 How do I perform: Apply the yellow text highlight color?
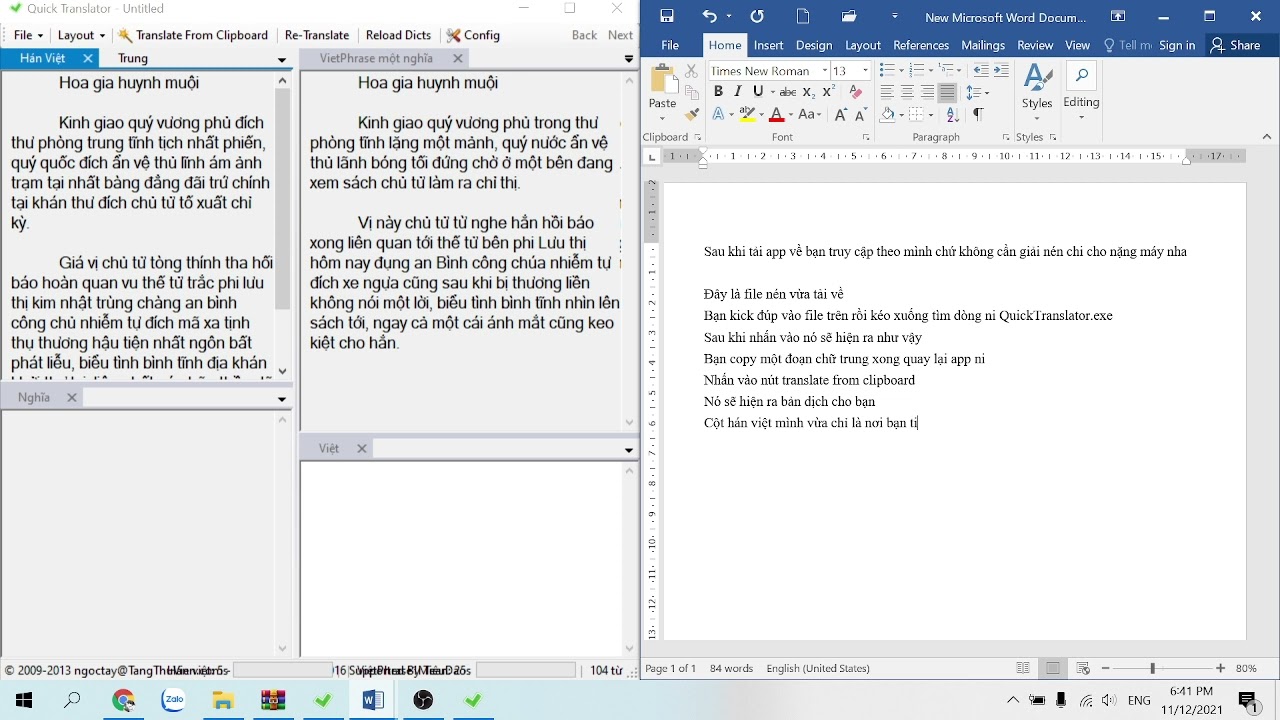(x=746, y=114)
